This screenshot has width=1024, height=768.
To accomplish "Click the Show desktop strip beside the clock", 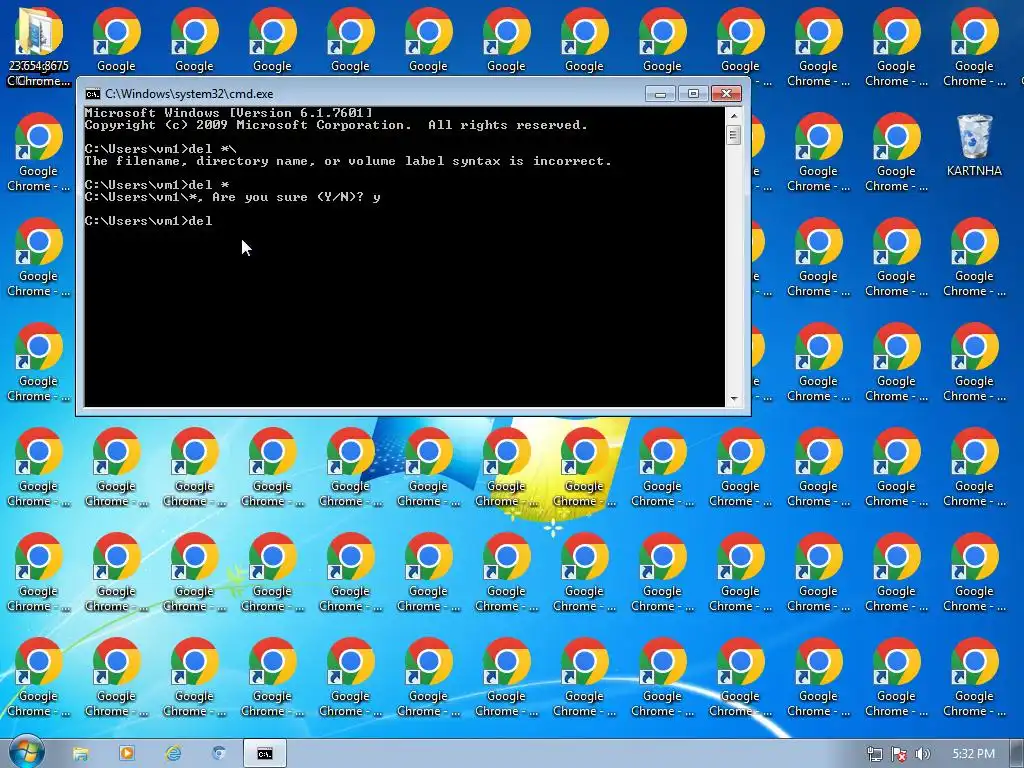I will coord(1017,754).
